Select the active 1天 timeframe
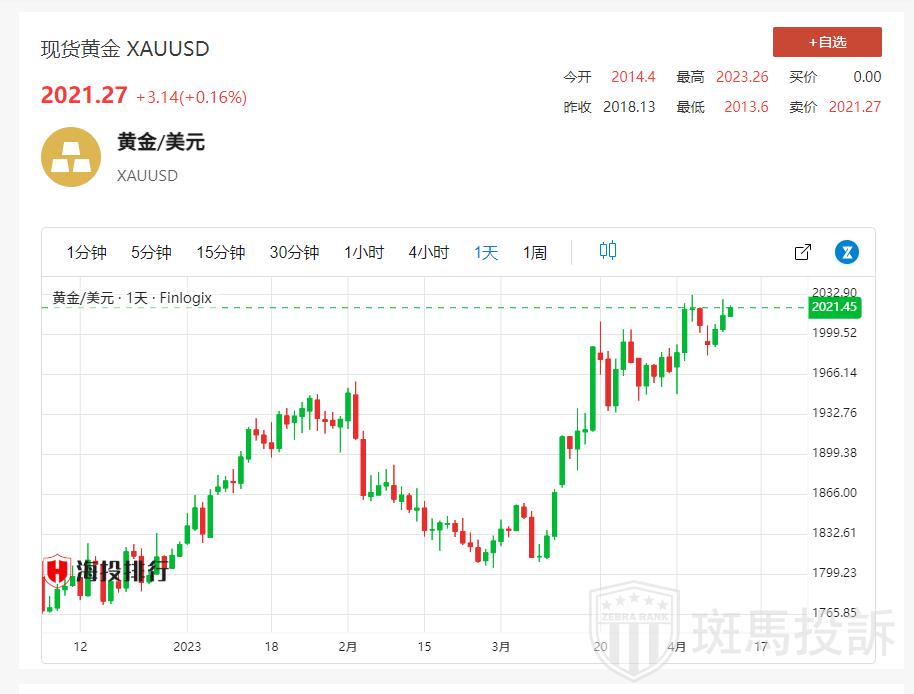914x694 pixels. (486, 252)
